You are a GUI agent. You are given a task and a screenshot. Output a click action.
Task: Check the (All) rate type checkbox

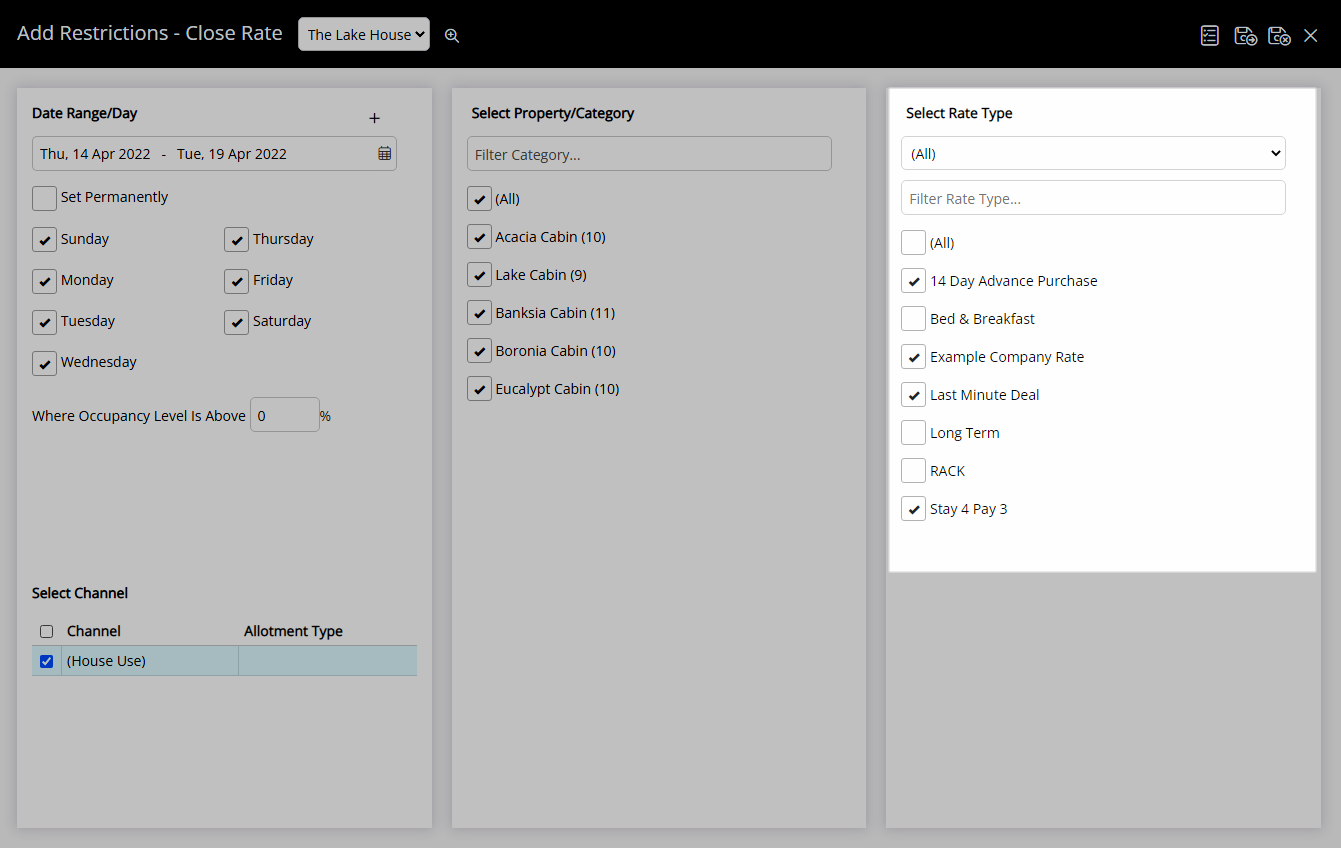(x=913, y=243)
